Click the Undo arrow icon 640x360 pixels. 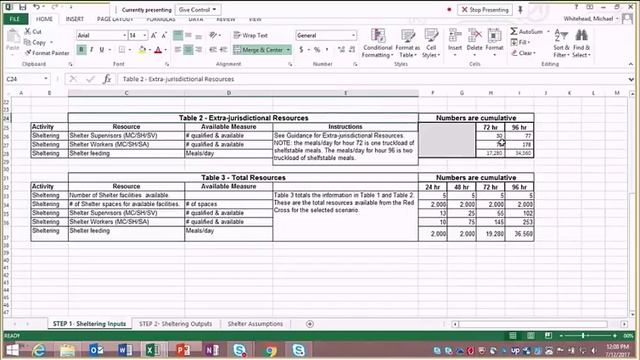click(x=37, y=7)
